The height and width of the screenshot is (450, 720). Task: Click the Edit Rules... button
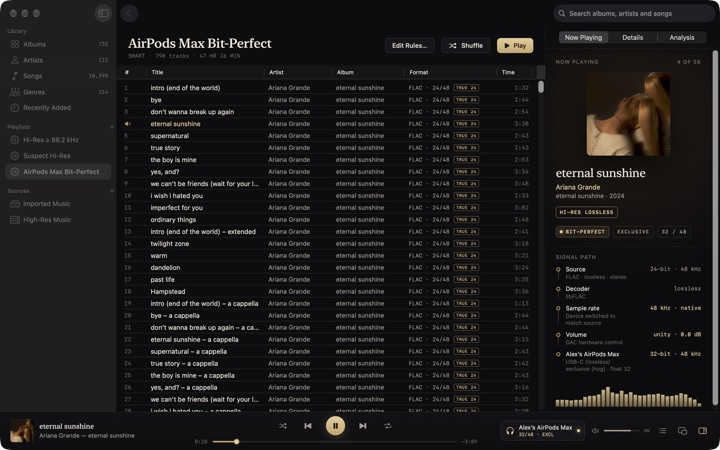click(409, 45)
